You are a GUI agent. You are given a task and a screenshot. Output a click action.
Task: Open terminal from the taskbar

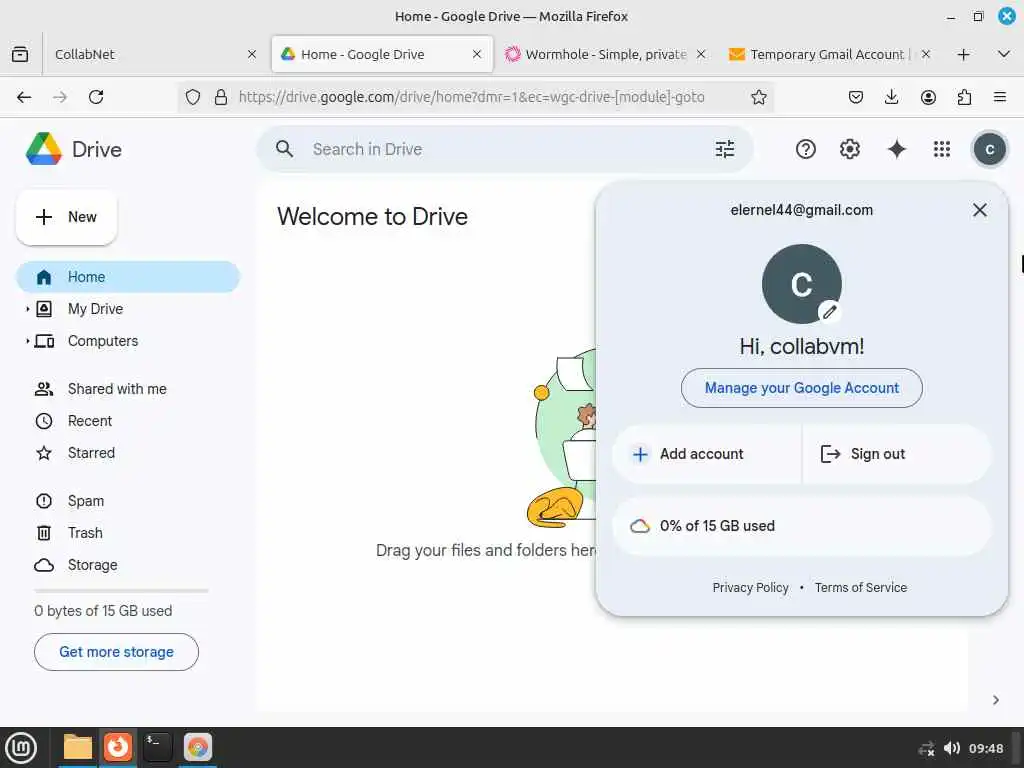(x=157, y=747)
